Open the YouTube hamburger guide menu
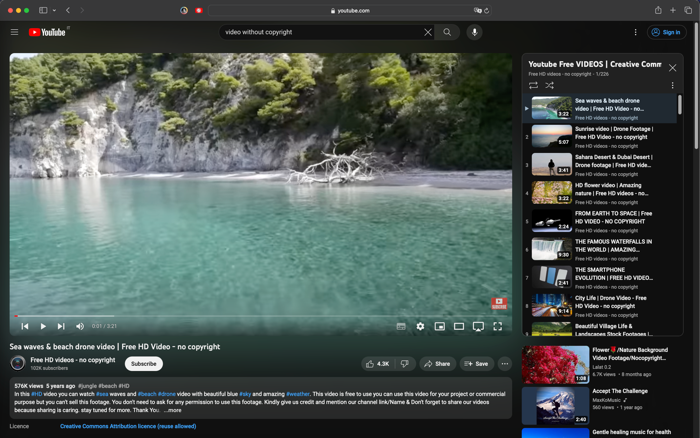This screenshot has height=438, width=700. 14,32
